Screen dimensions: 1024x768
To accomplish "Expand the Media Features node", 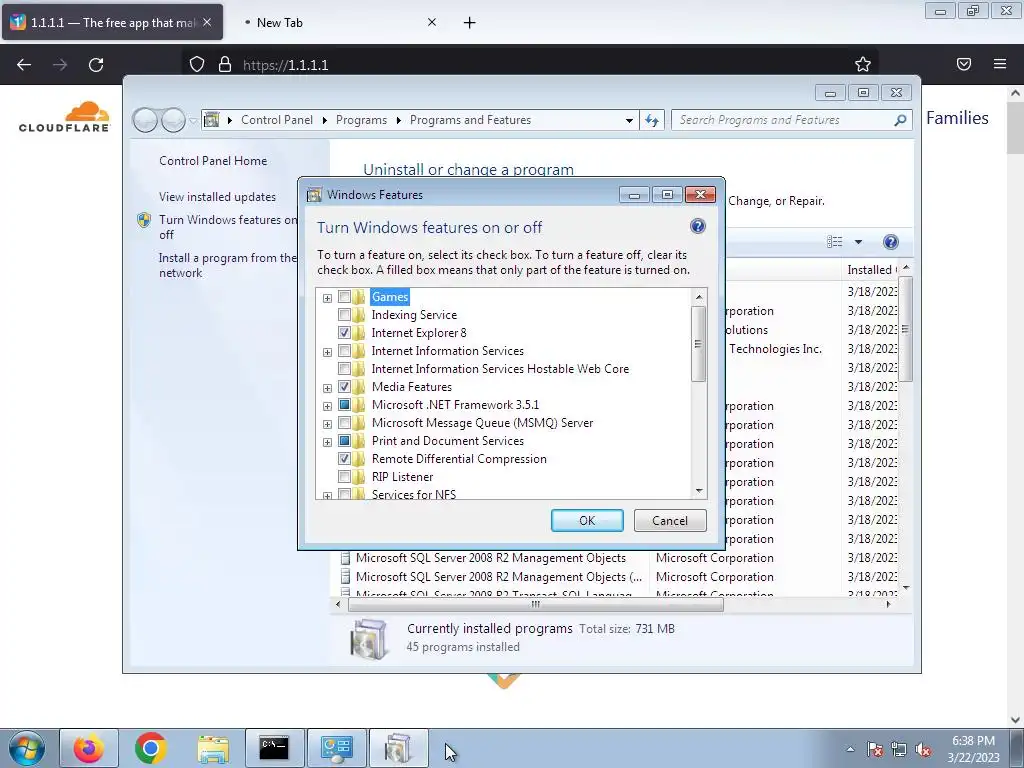I will (327, 388).
